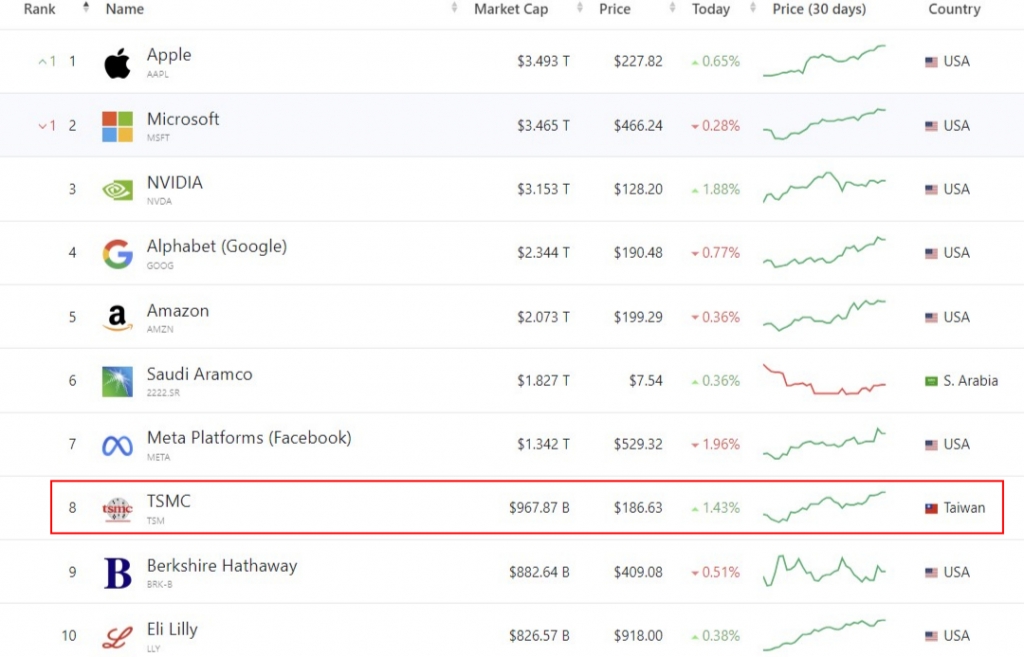
Task: Open the Berkshire Hathaway company name link
Action: 221,566
